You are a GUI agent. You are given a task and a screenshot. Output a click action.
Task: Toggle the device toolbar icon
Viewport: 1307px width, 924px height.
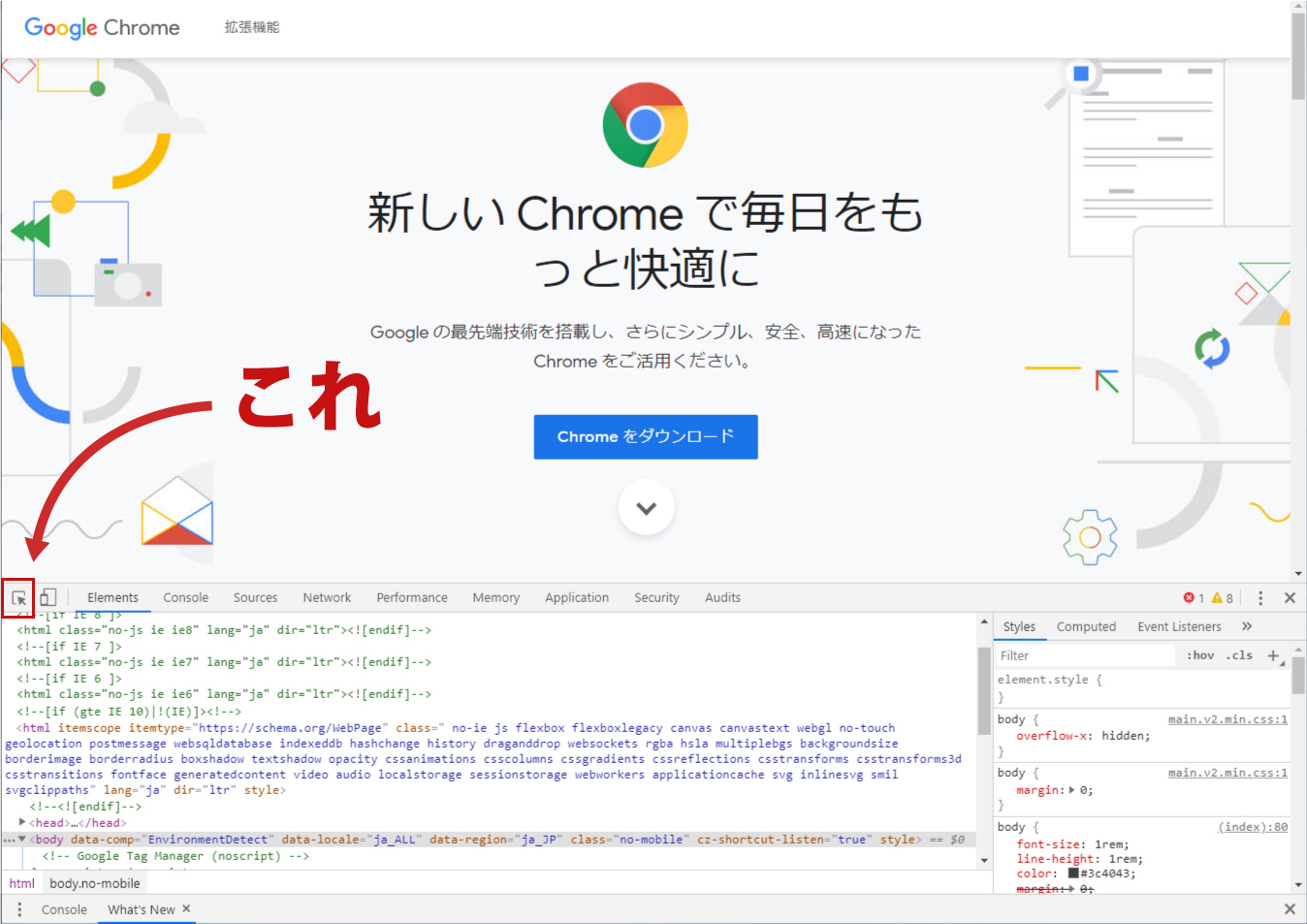(x=48, y=597)
